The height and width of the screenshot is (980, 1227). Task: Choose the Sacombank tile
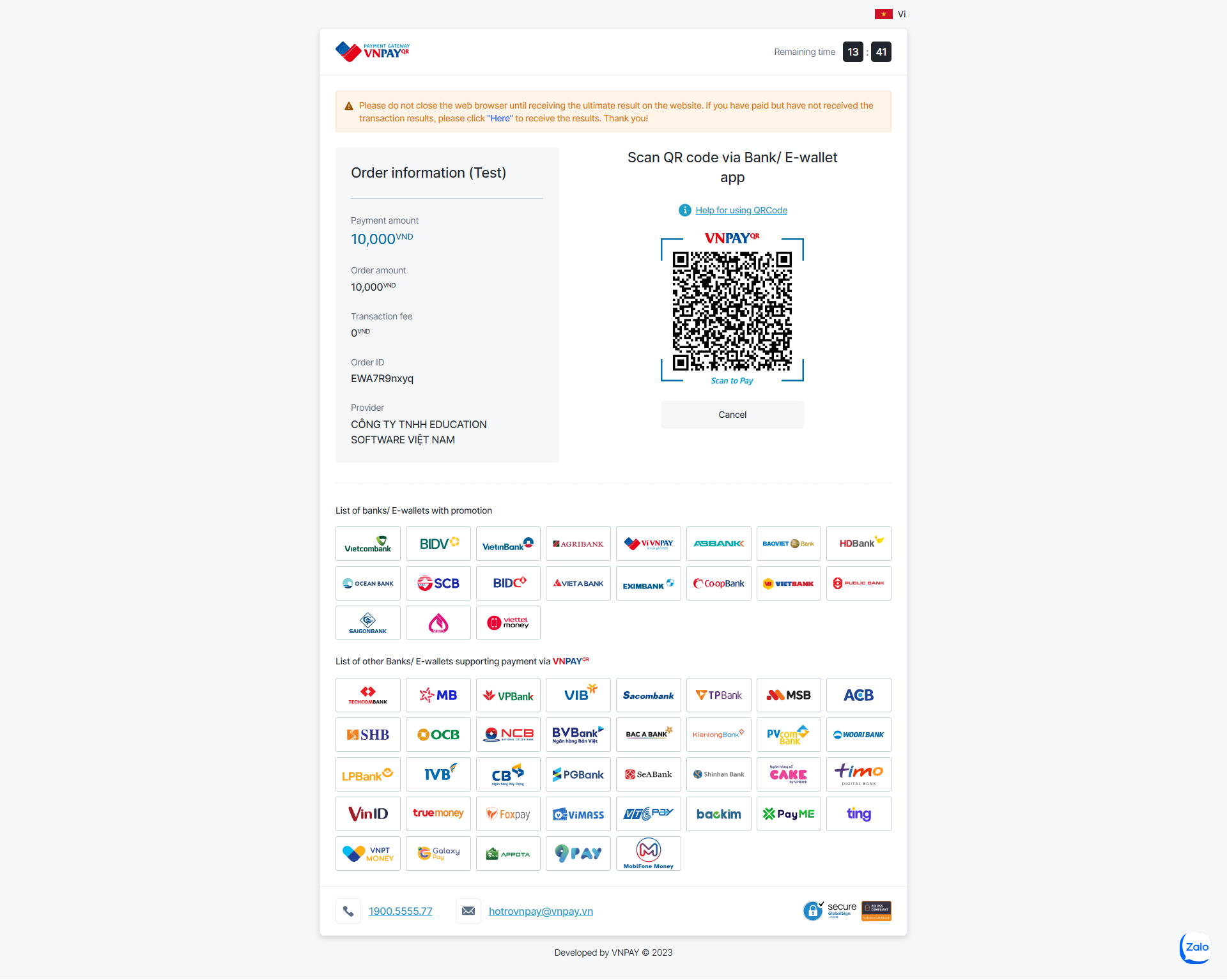[648, 695]
